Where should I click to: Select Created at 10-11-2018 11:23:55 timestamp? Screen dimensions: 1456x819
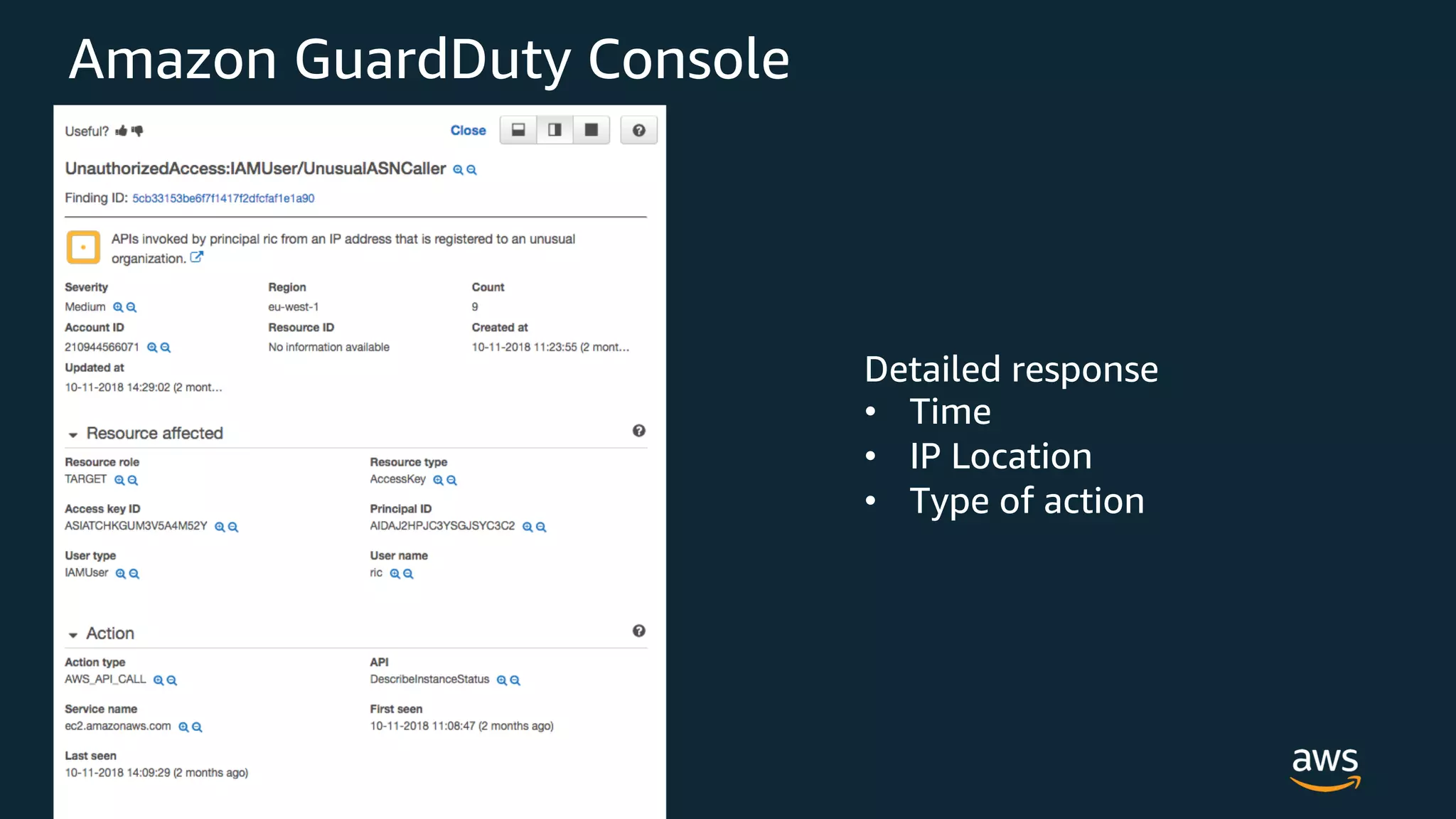coord(551,348)
